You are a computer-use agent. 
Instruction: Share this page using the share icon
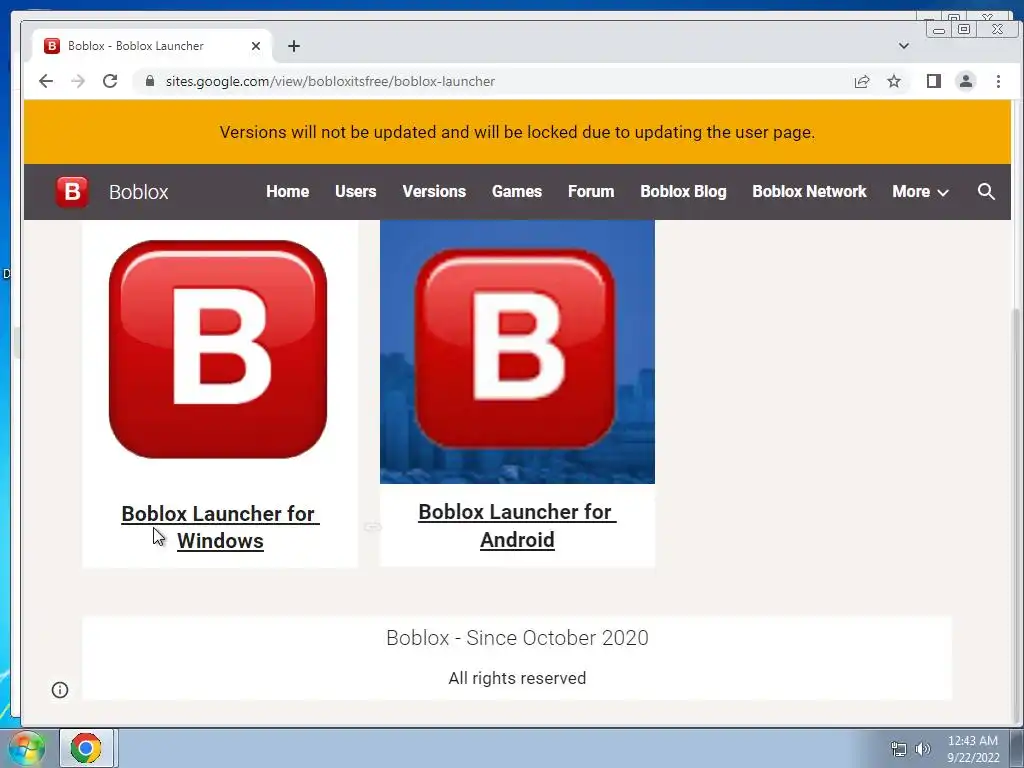pos(862,81)
